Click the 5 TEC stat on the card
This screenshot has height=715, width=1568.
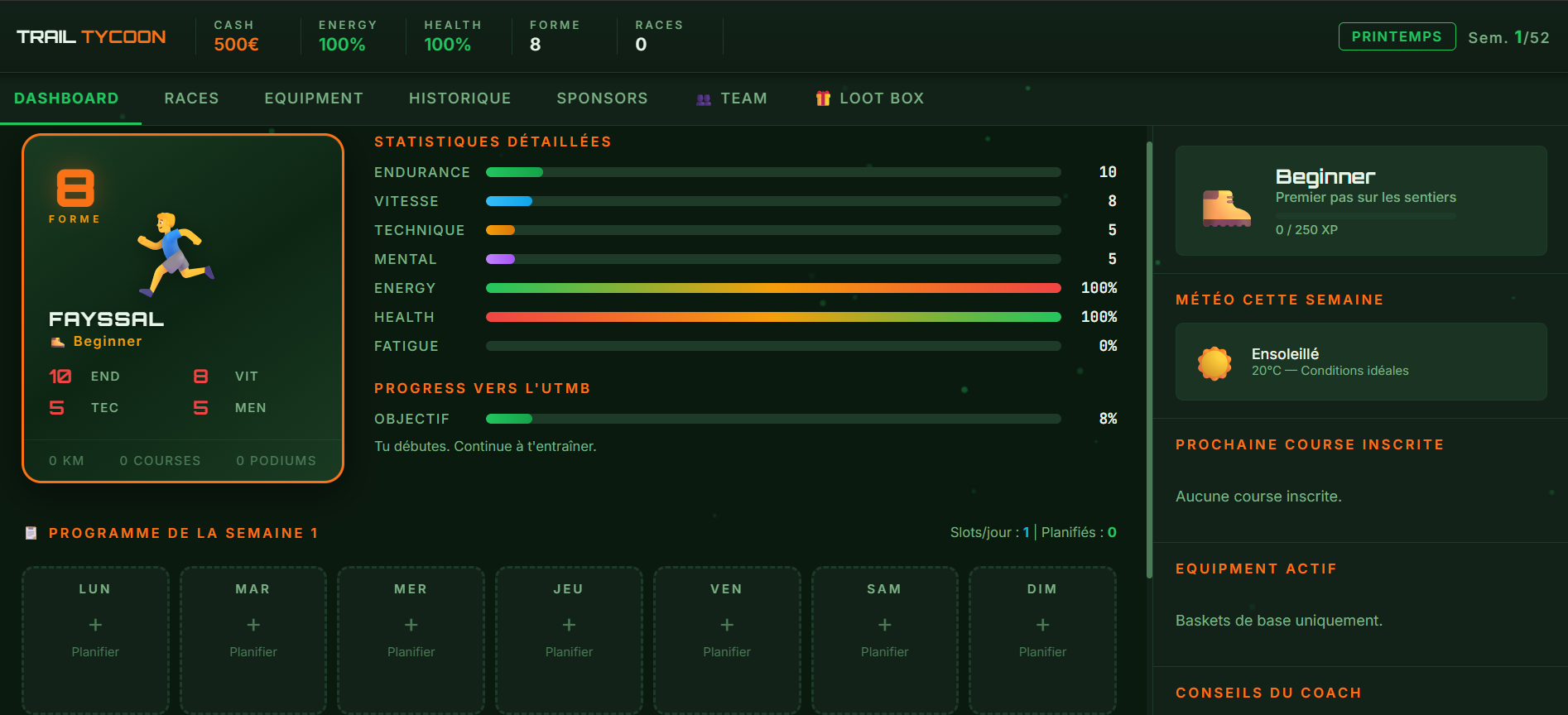(x=84, y=408)
